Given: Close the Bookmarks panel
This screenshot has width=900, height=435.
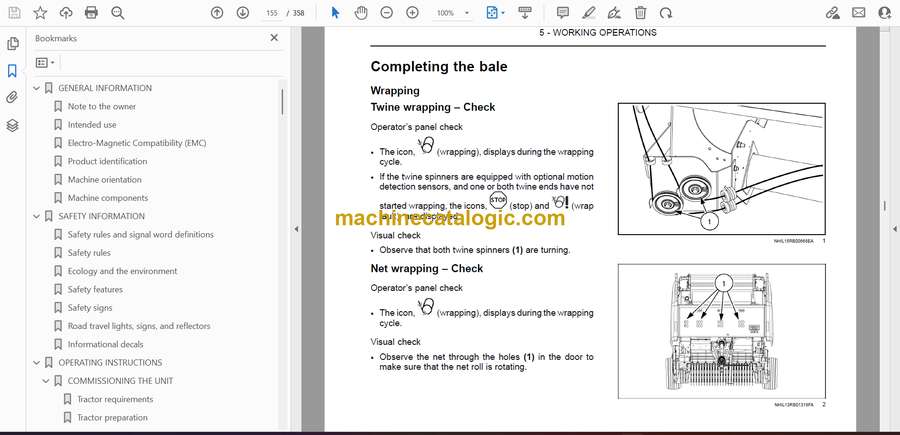Looking at the screenshot, I should pos(274,38).
